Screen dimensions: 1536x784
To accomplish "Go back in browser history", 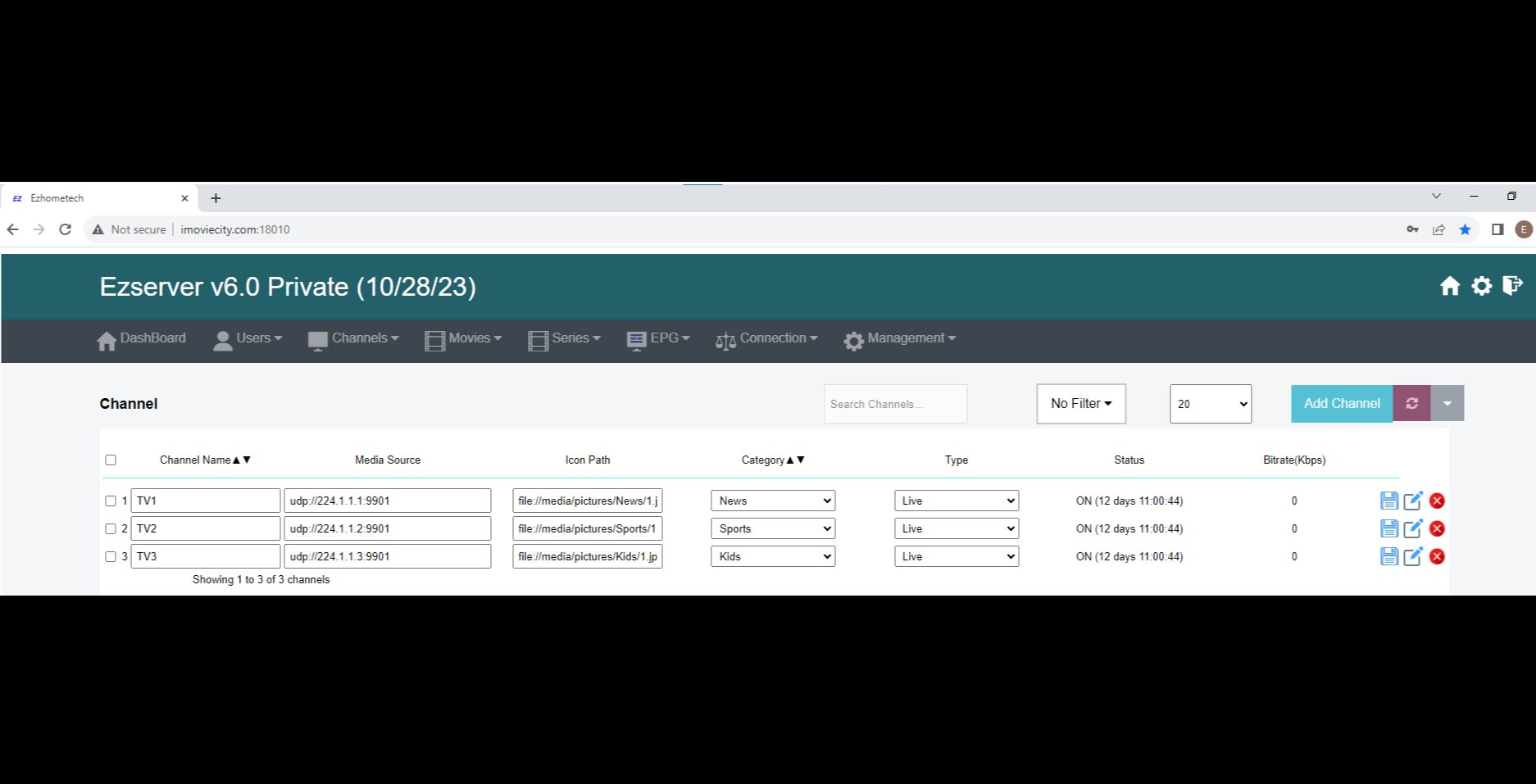I will coord(13,229).
